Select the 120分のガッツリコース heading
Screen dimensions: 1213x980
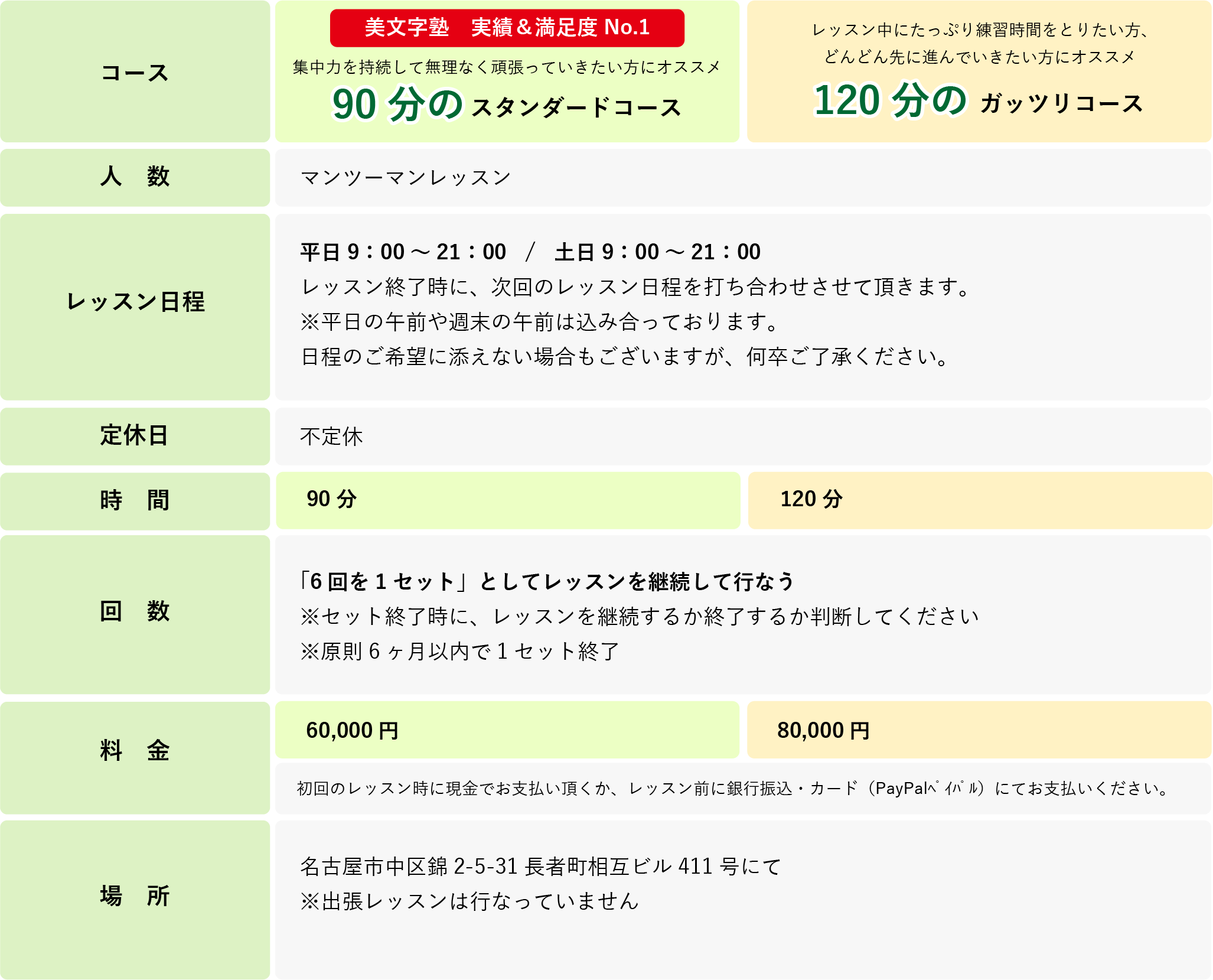tap(979, 101)
